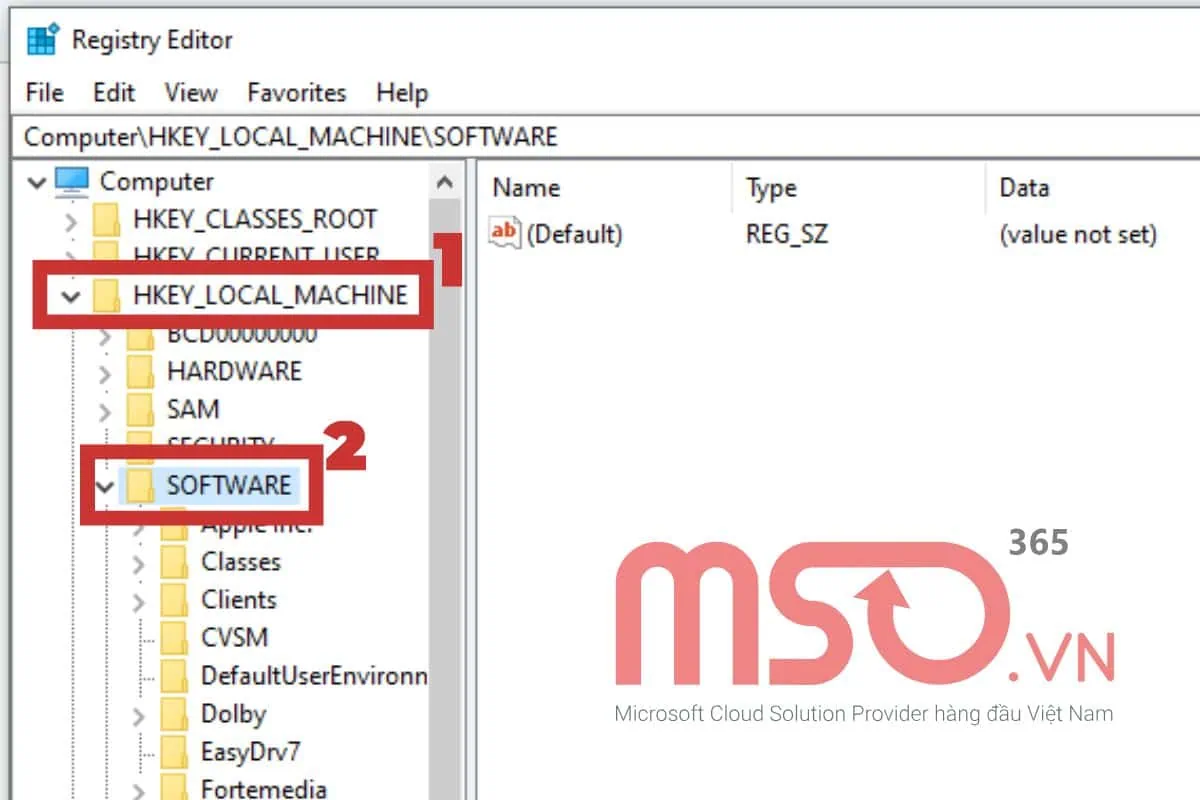Click the SAM folder icon

[140, 409]
